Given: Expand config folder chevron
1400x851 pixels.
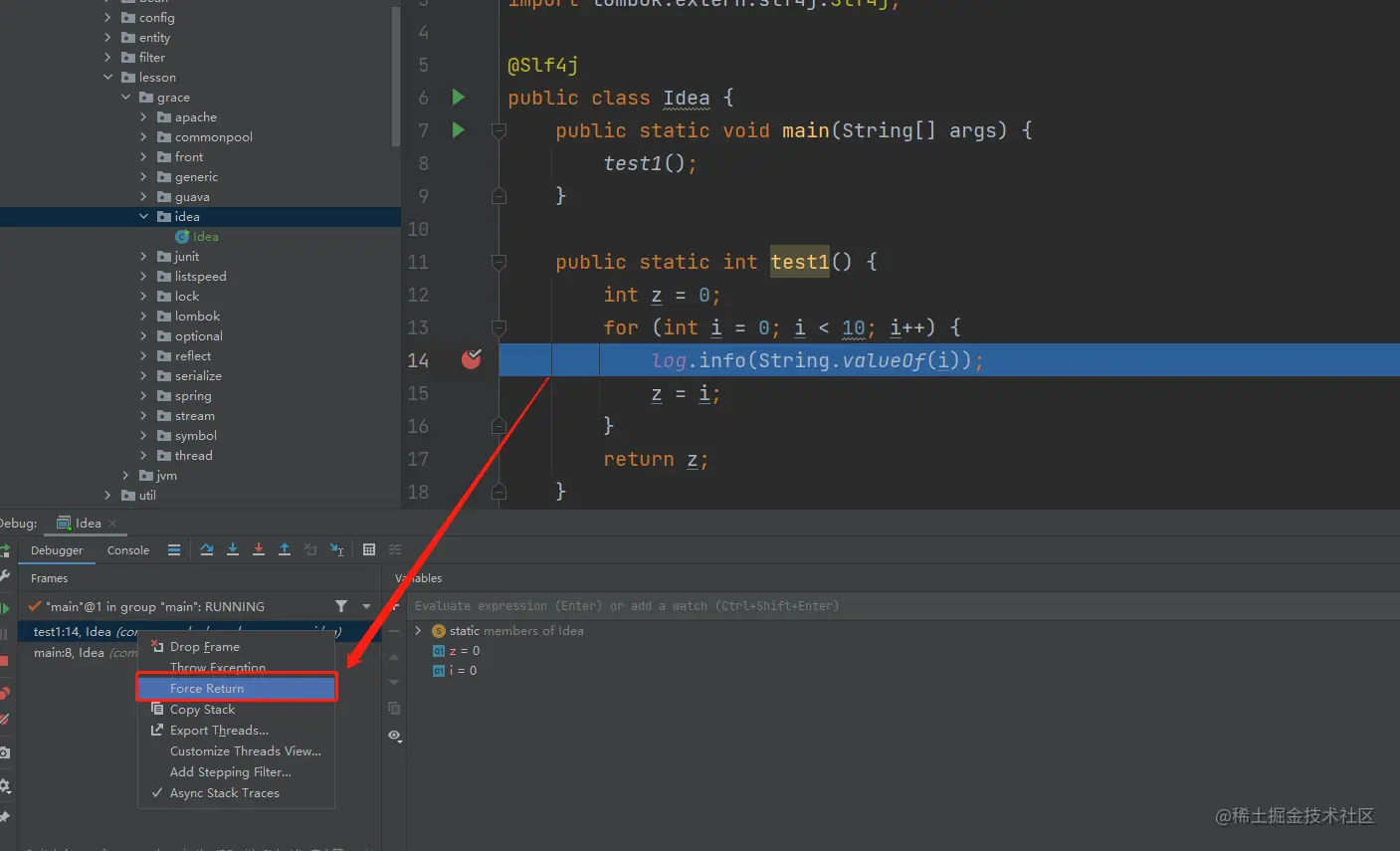Looking at the screenshot, I should pyautogui.click(x=107, y=18).
